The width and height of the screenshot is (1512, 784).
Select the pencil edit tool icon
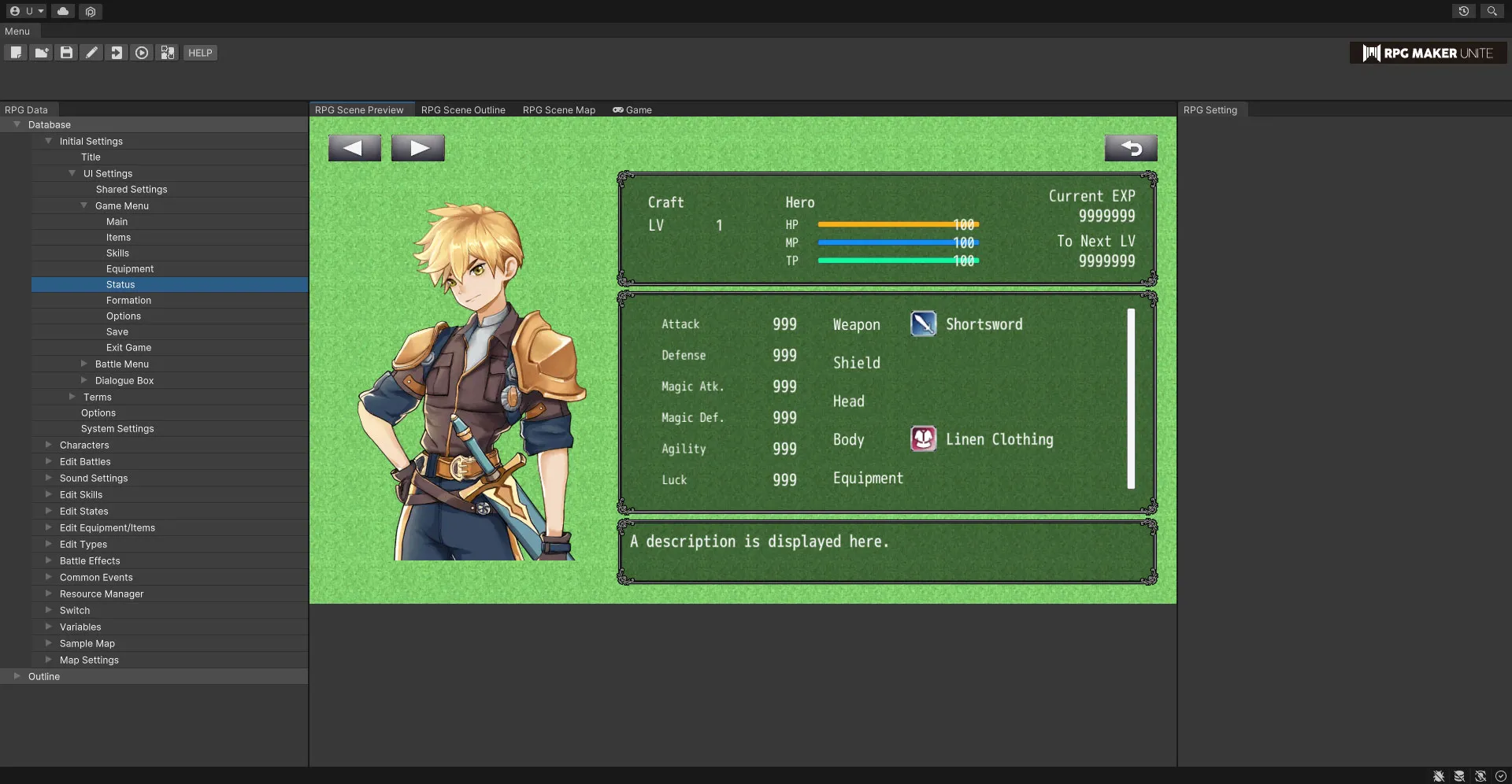pyautogui.click(x=91, y=53)
